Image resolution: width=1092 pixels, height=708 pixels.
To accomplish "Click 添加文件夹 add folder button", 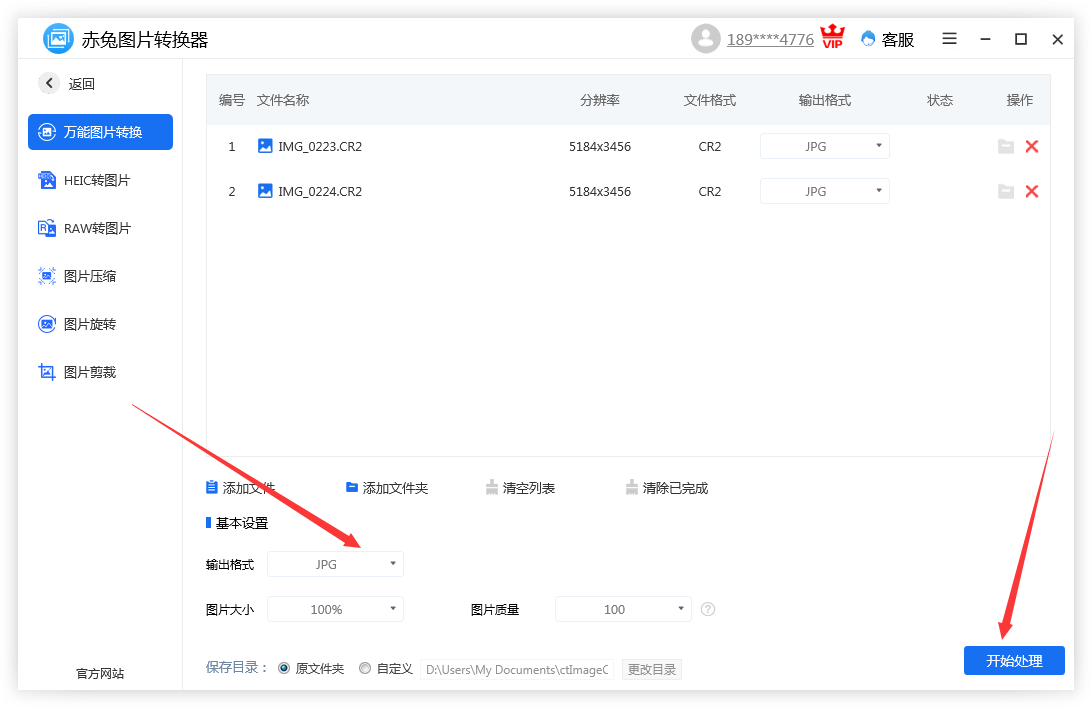I will pos(387,488).
